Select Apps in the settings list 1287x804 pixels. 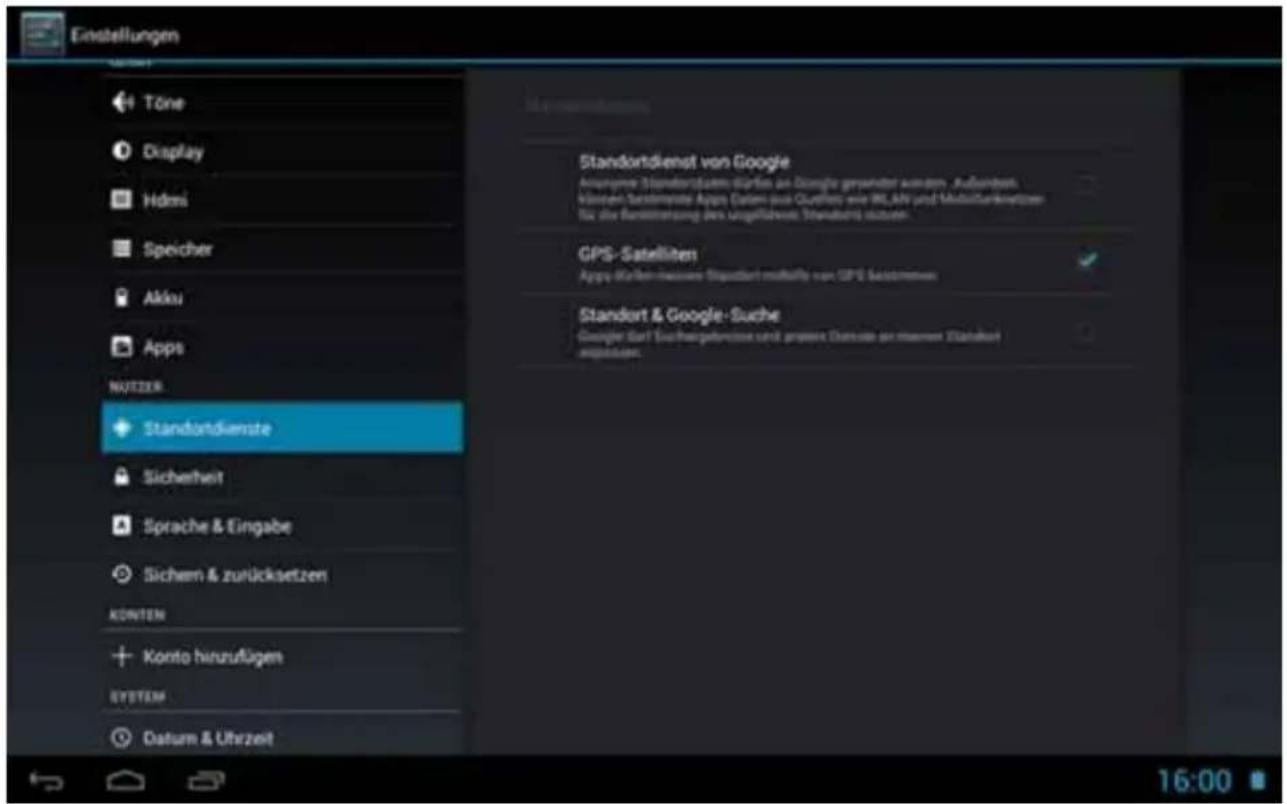coord(282,348)
